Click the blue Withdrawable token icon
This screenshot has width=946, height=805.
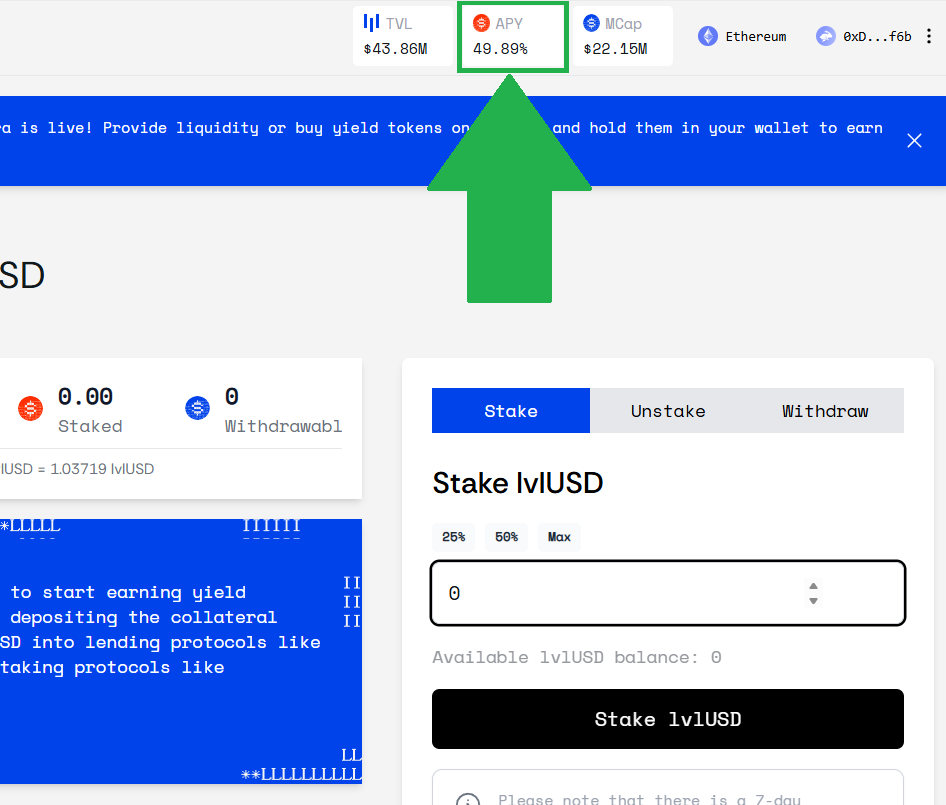click(197, 409)
